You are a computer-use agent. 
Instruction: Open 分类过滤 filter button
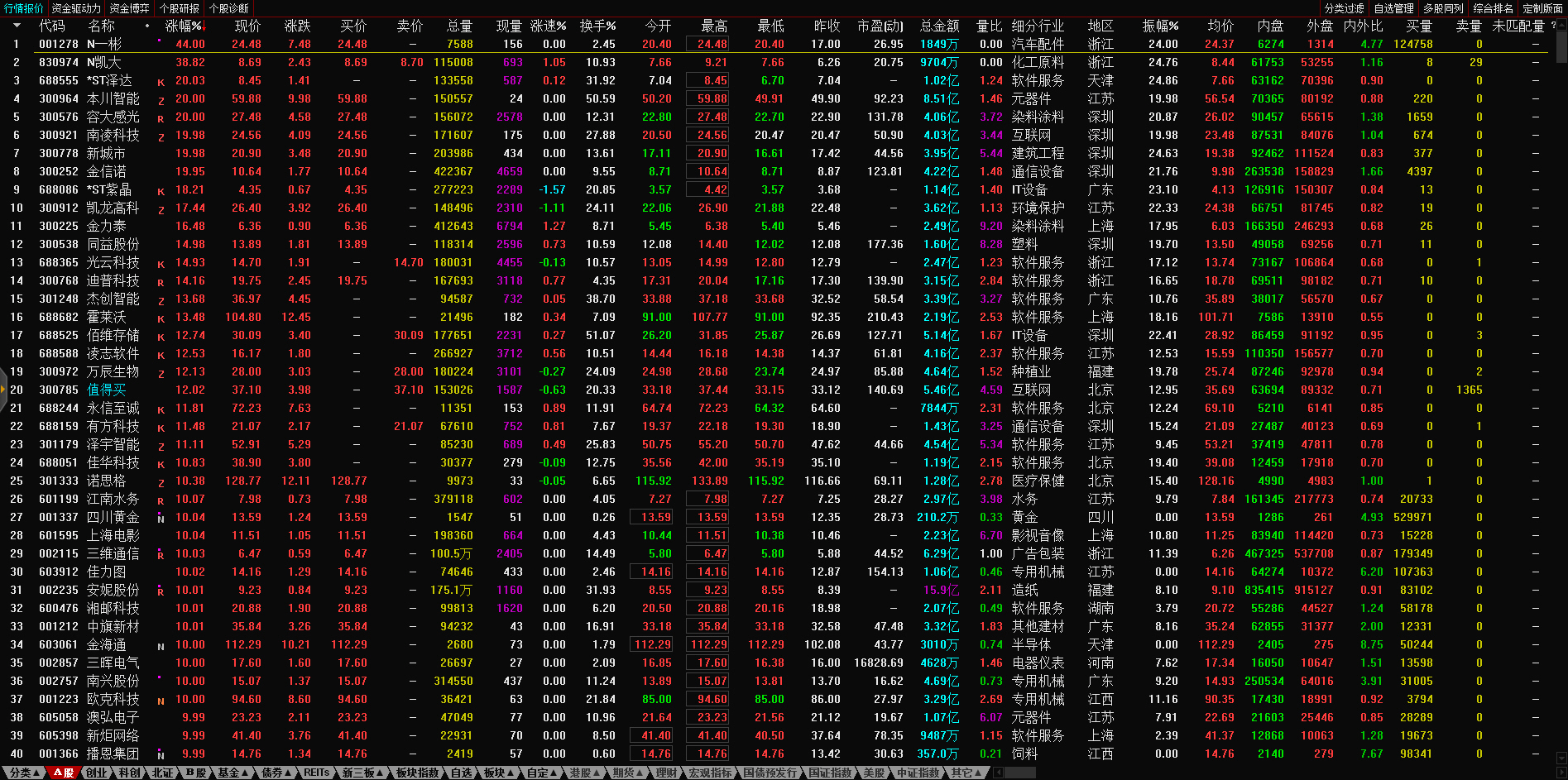click(1344, 8)
